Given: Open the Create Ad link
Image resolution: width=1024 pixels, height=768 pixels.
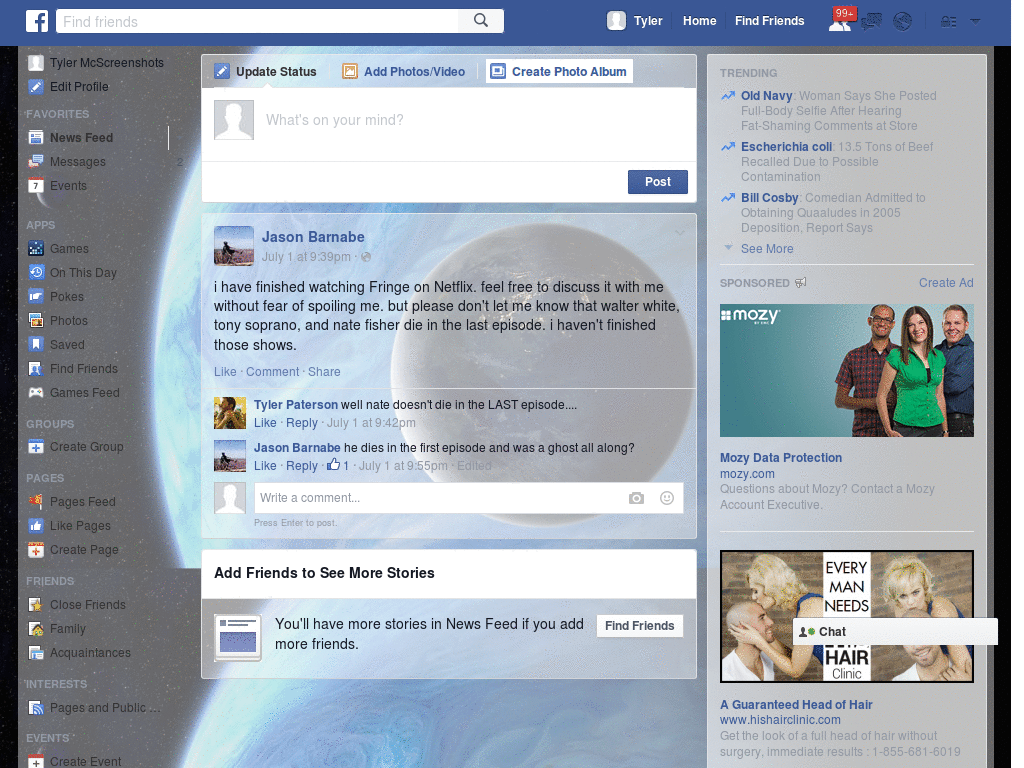Looking at the screenshot, I should pos(946,283).
